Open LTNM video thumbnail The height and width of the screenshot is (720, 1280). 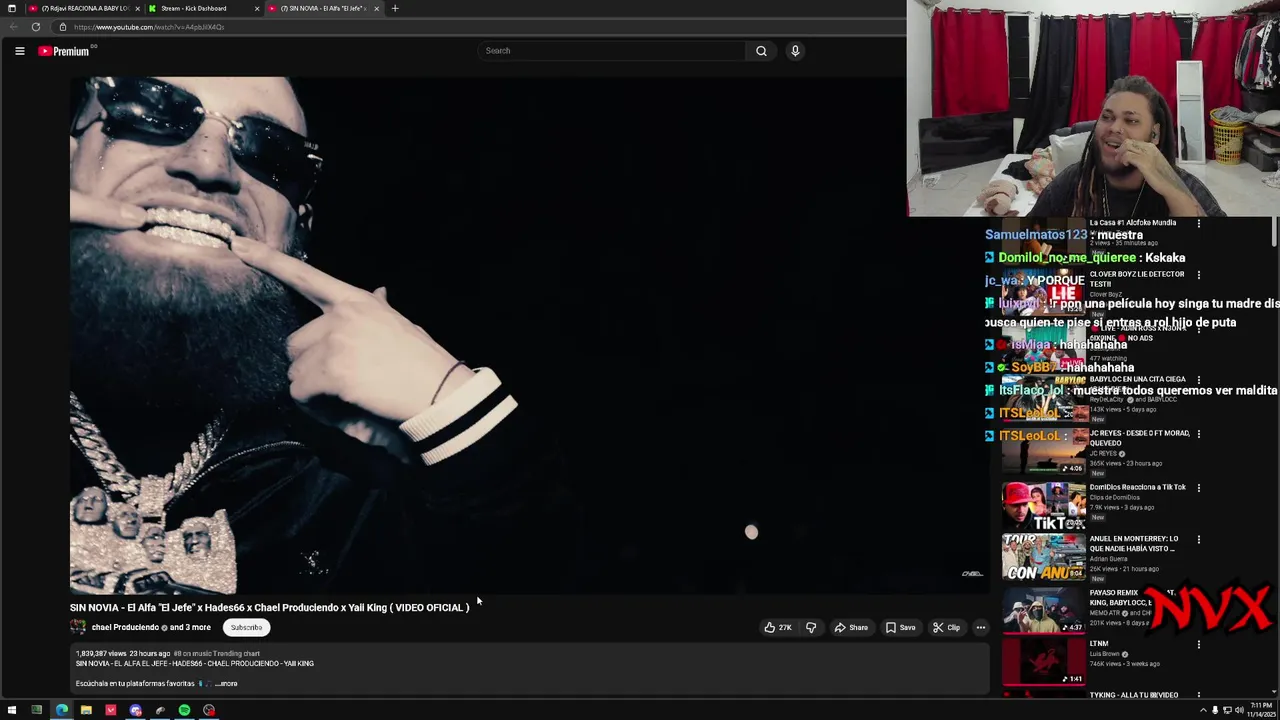[x=1044, y=662]
